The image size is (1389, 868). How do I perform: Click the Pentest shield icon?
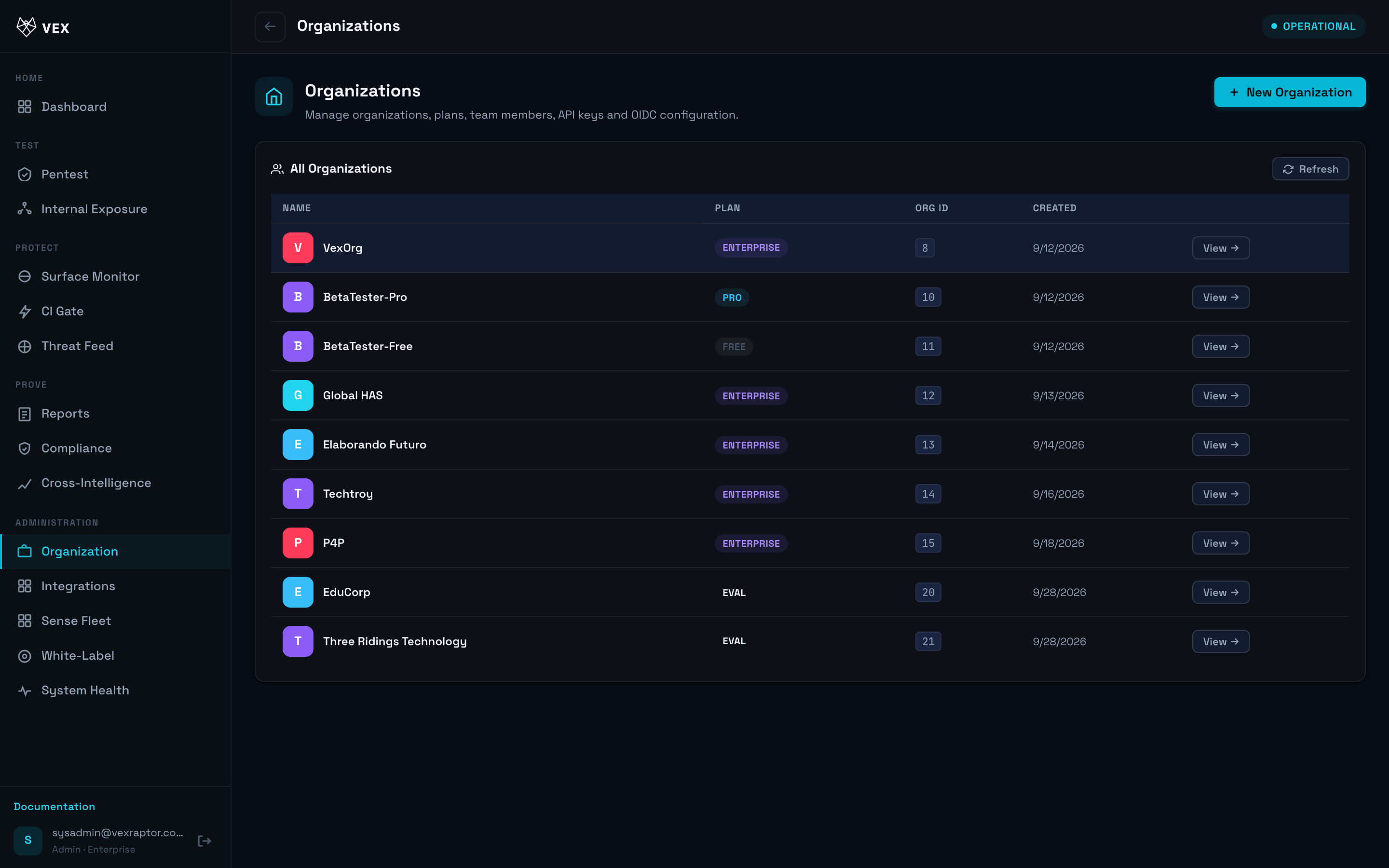click(24, 175)
